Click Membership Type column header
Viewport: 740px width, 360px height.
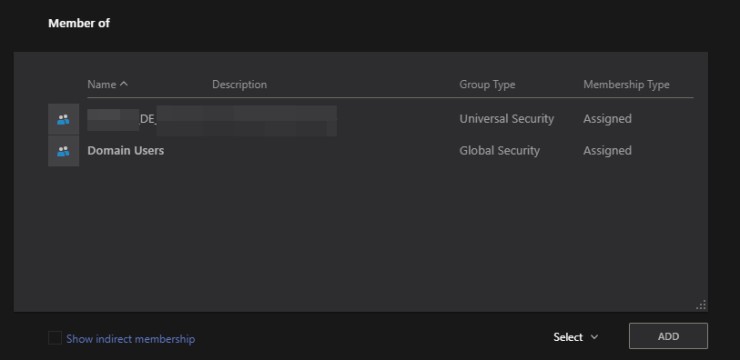(x=626, y=84)
